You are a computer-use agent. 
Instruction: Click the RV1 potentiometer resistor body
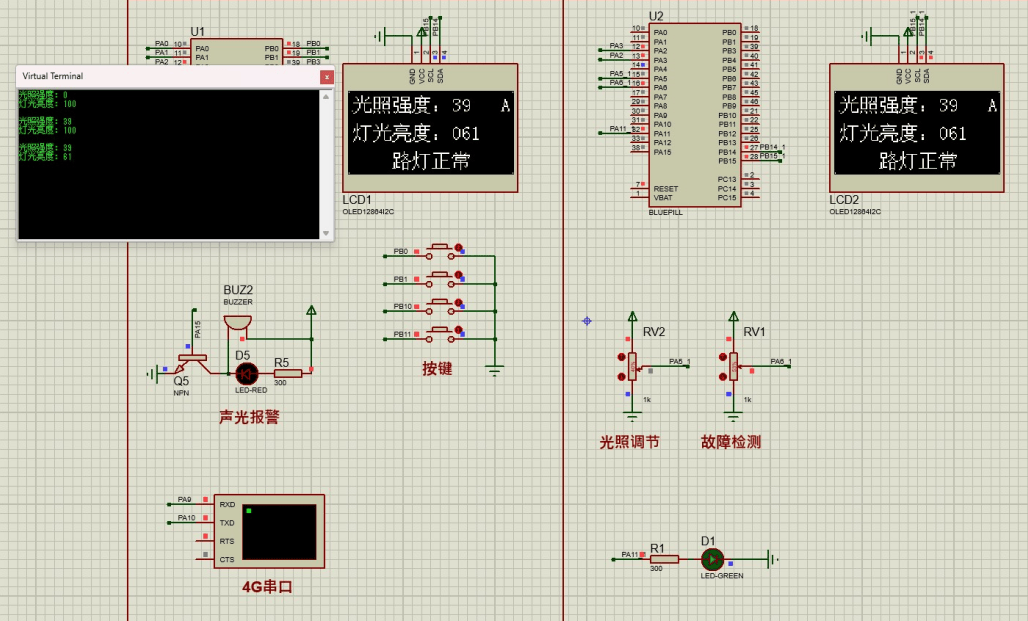coord(733,367)
